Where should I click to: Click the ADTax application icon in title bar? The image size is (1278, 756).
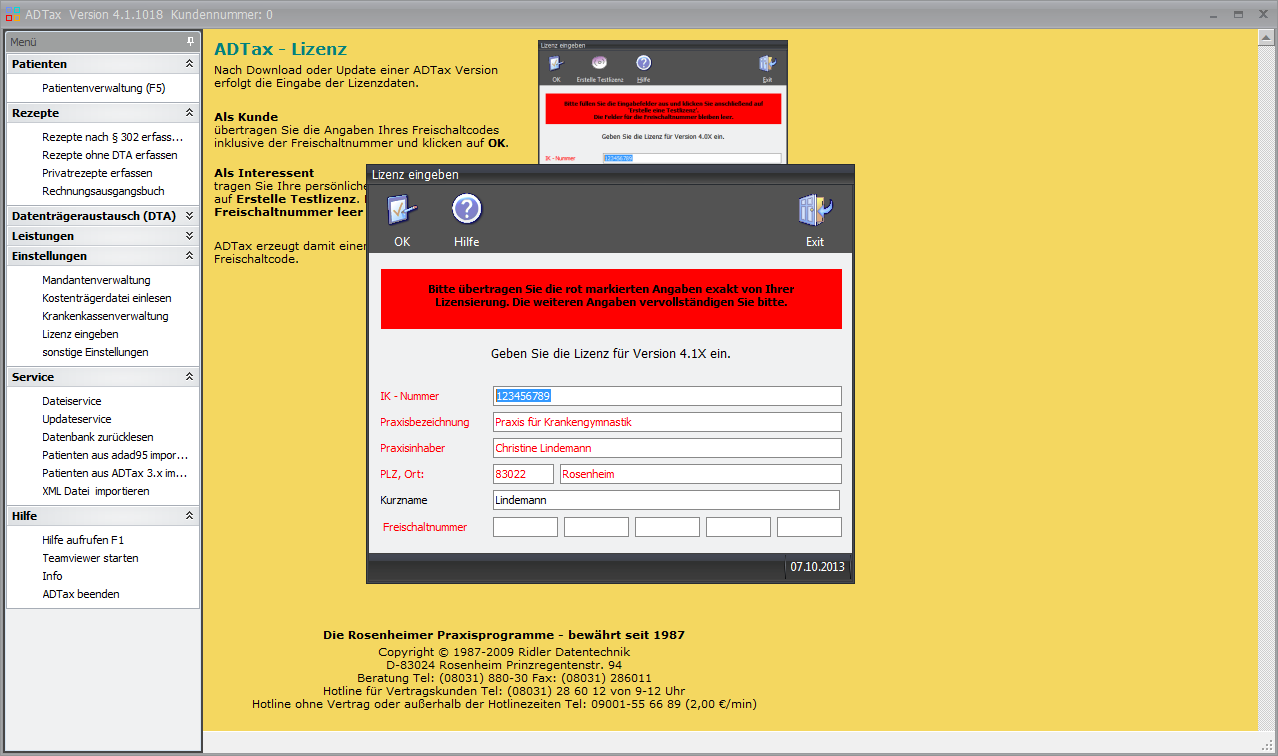pyautogui.click(x=12, y=15)
